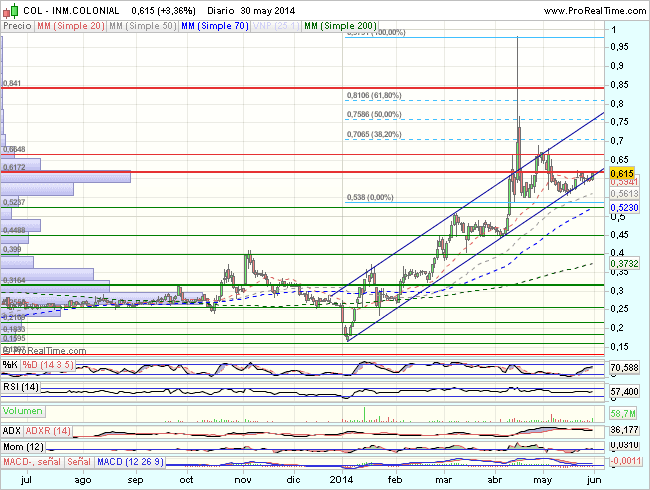Toggle the MM (Simple 70) indicator label
Image resolution: width=650 pixels, height=490 pixels.
tap(213, 22)
